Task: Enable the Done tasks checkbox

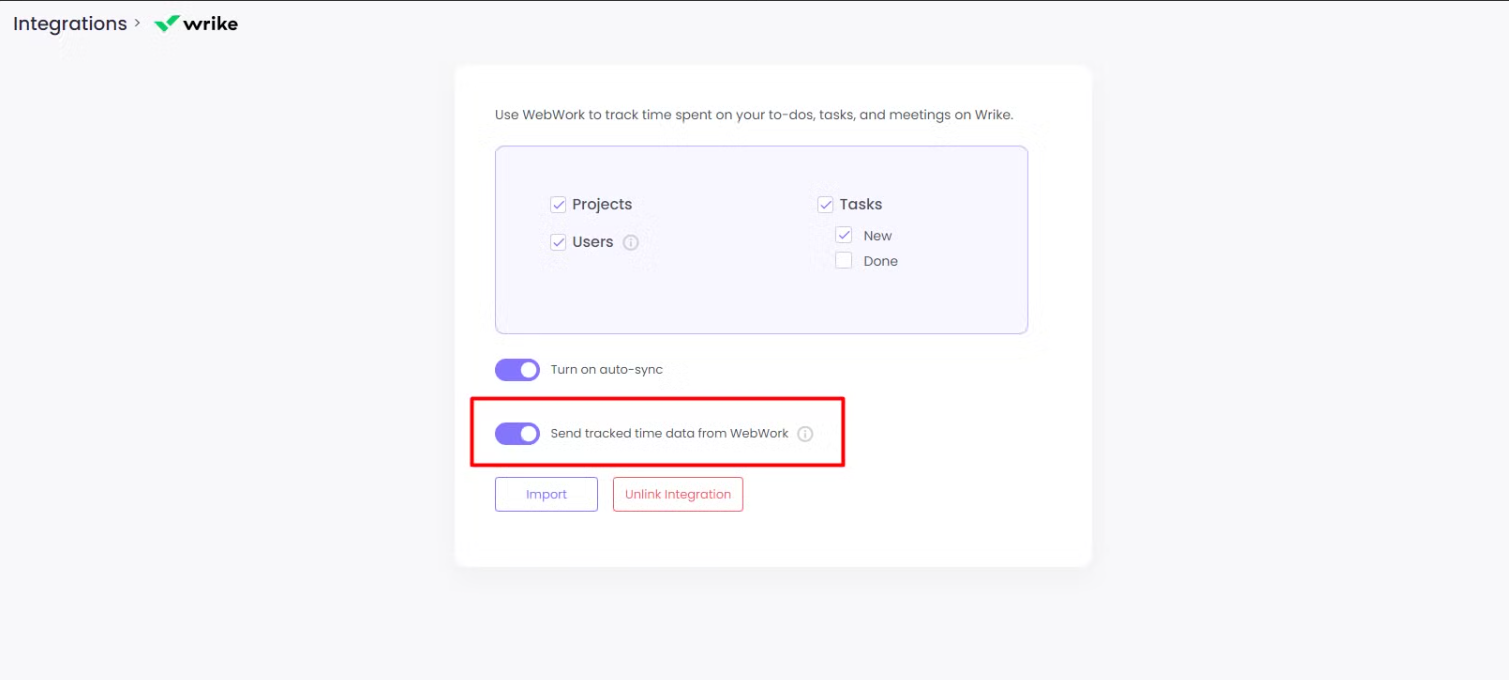Action: pos(844,261)
